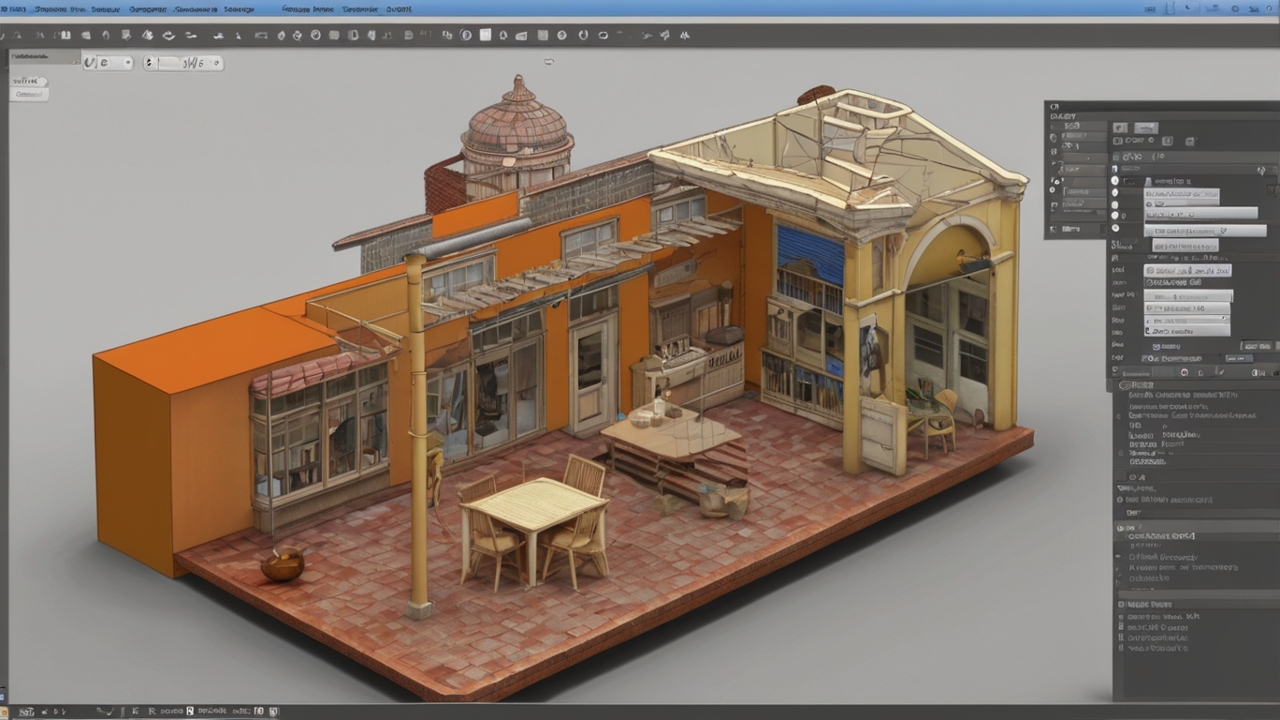Toggle the first visibility dot in the right panel
The image size is (1280, 720).
click(x=1116, y=180)
